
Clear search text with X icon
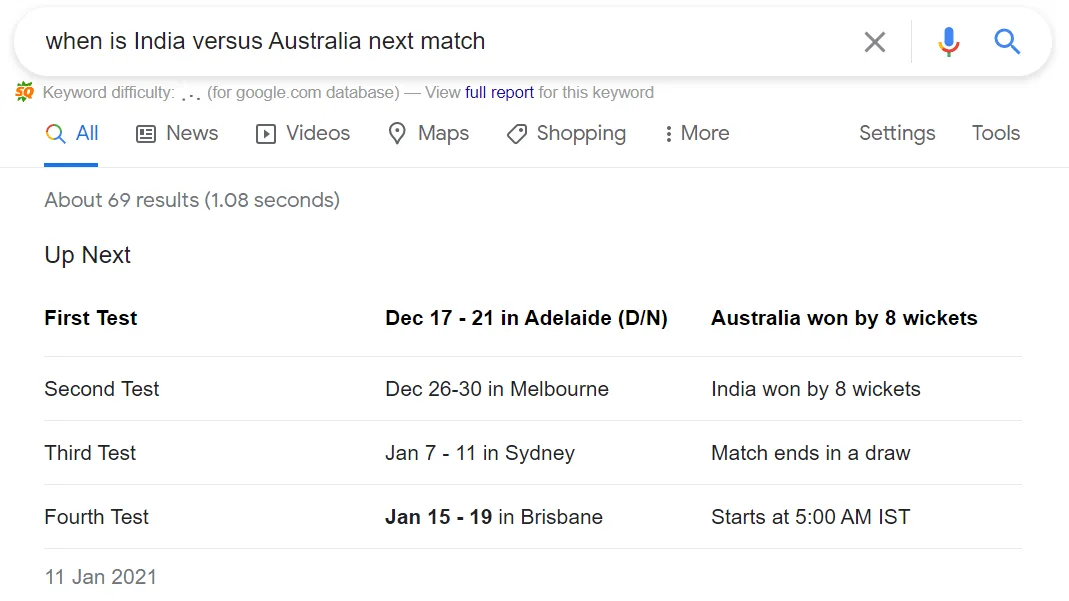tap(874, 42)
